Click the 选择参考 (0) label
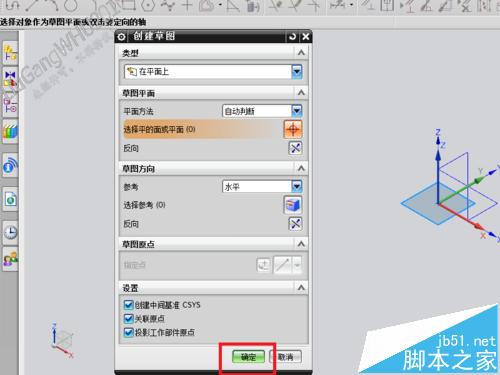Image resolution: width=500 pixels, height=375 pixels. [x=144, y=205]
